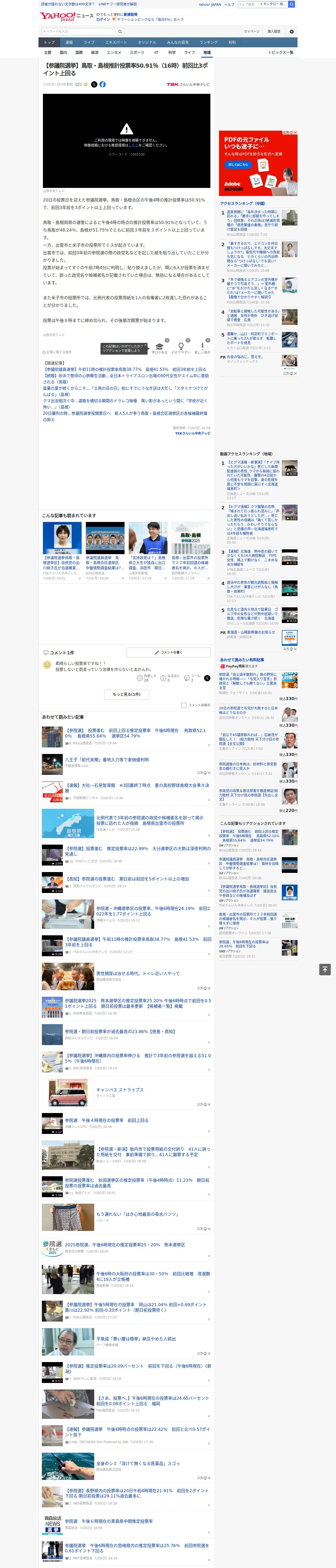Click the search magnifier button beside the keyword field
Image resolution: width=336 pixels, height=1568 pixels.
click(x=120, y=31)
